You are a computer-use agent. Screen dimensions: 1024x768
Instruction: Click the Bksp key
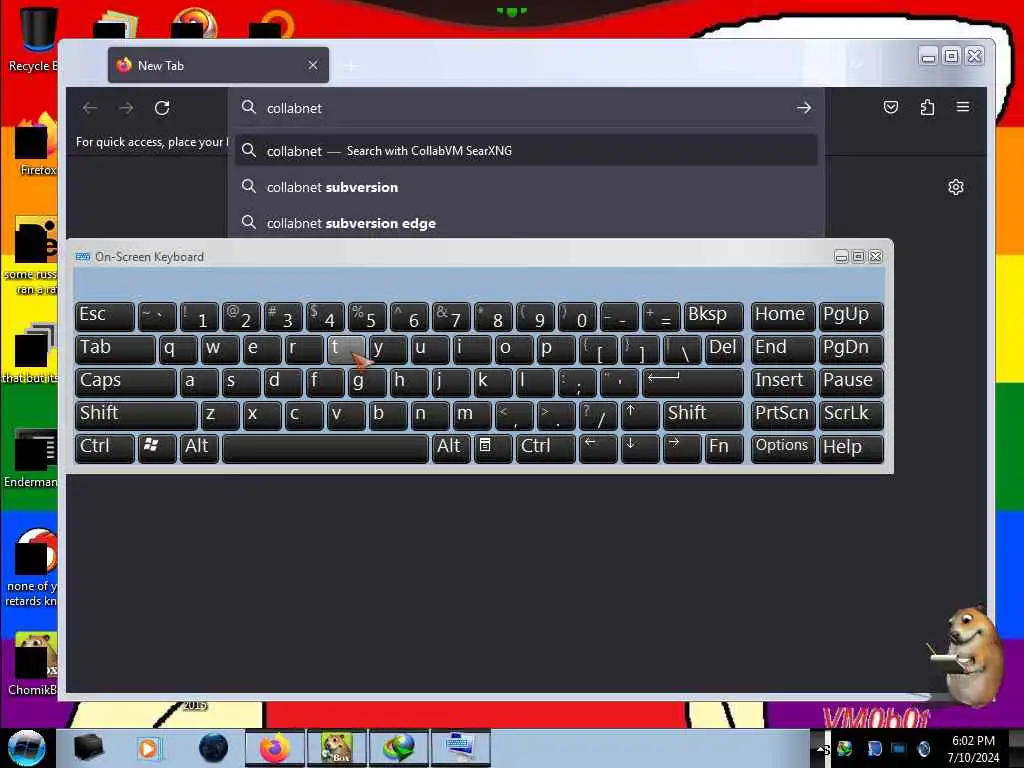(x=713, y=316)
